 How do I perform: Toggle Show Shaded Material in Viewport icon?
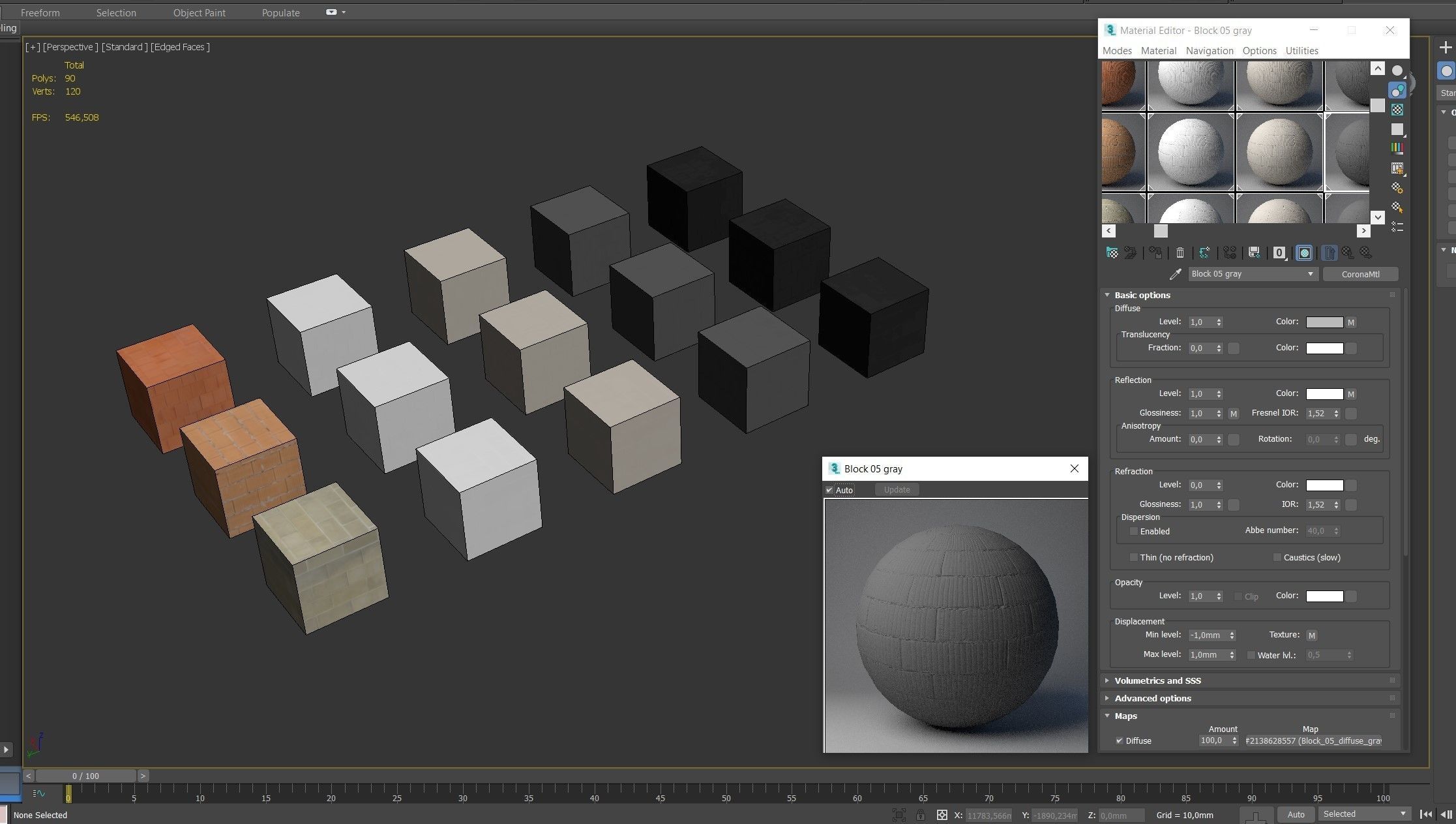click(x=1304, y=253)
